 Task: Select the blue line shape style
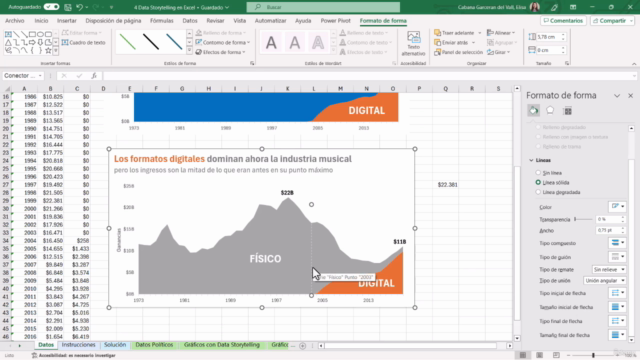pyautogui.click(x=174, y=42)
